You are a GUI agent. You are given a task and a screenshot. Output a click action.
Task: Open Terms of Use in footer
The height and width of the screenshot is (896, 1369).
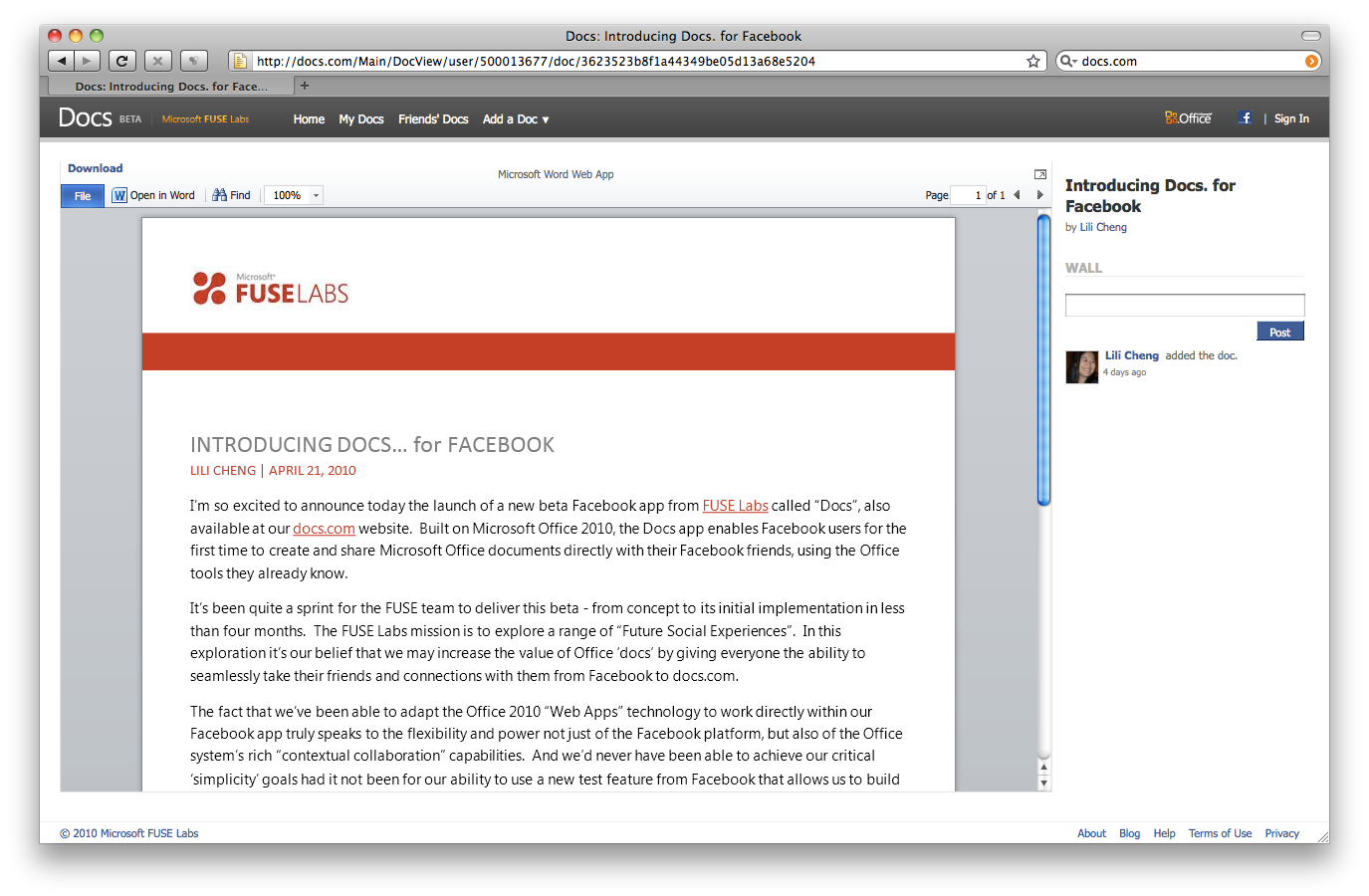pyautogui.click(x=1220, y=833)
